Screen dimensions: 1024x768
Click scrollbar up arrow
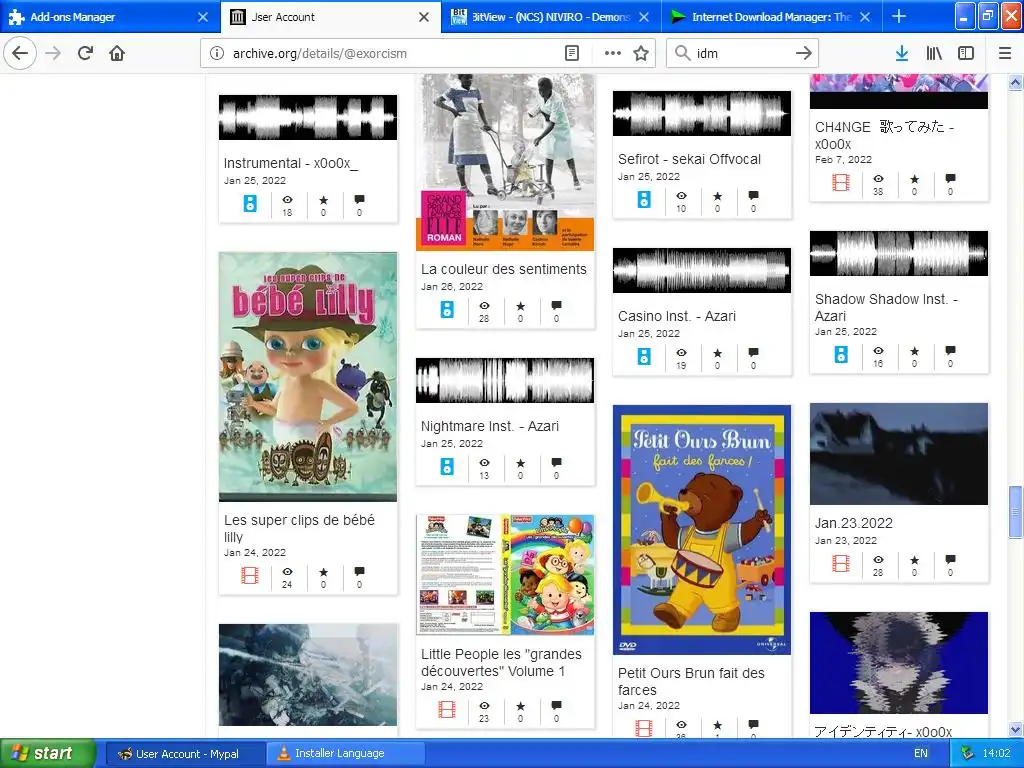tap(1016, 82)
